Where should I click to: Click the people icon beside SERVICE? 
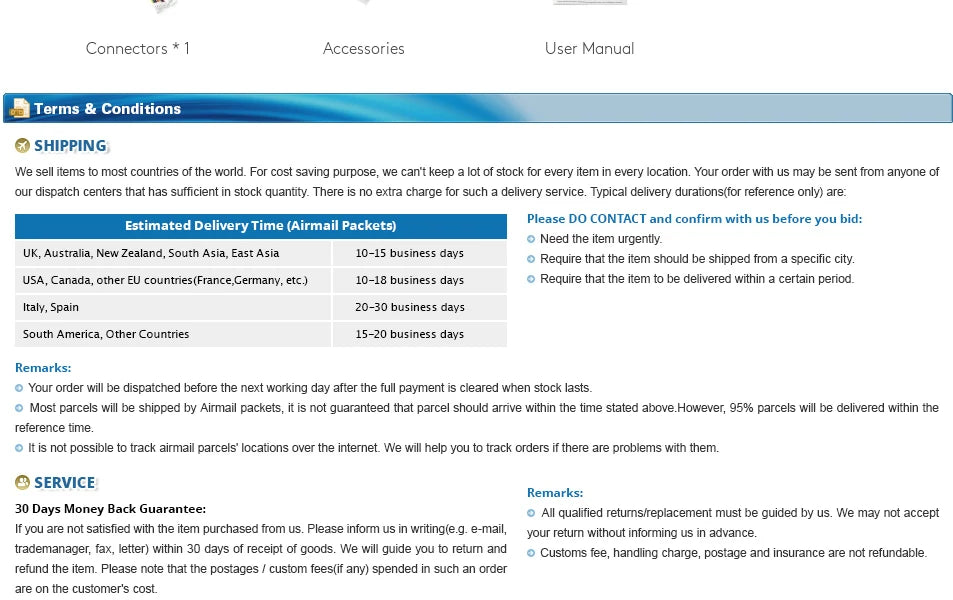coord(22,482)
